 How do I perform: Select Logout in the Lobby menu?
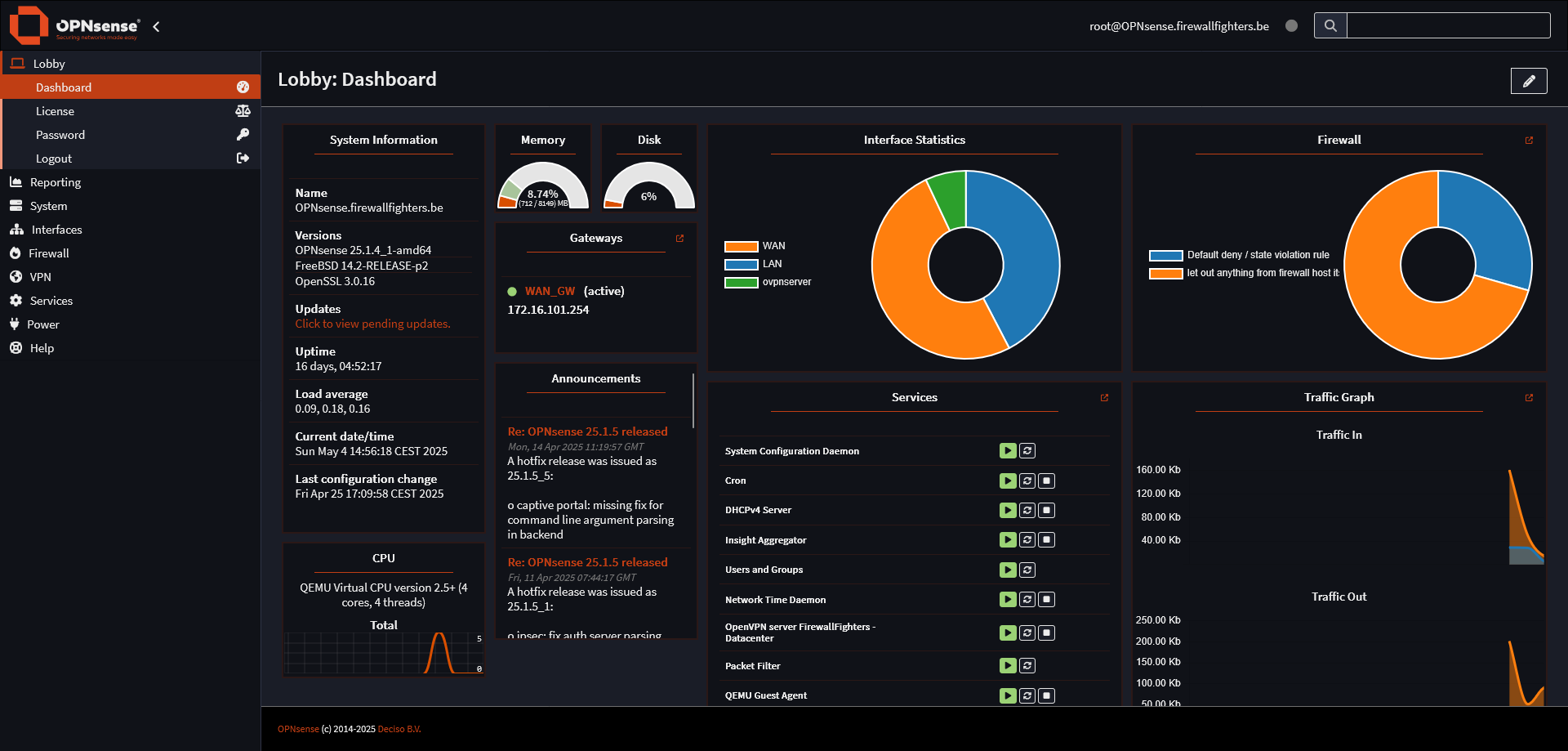[54, 159]
